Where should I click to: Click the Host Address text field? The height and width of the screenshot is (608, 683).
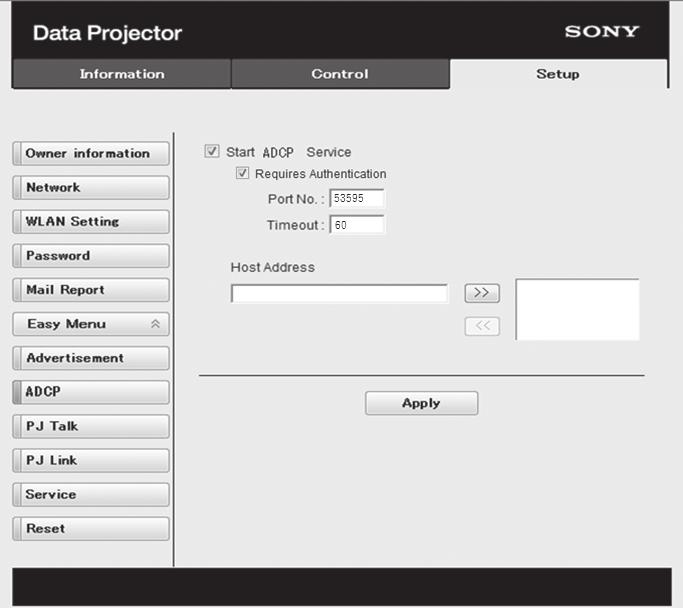pyautogui.click(x=339, y=293)
